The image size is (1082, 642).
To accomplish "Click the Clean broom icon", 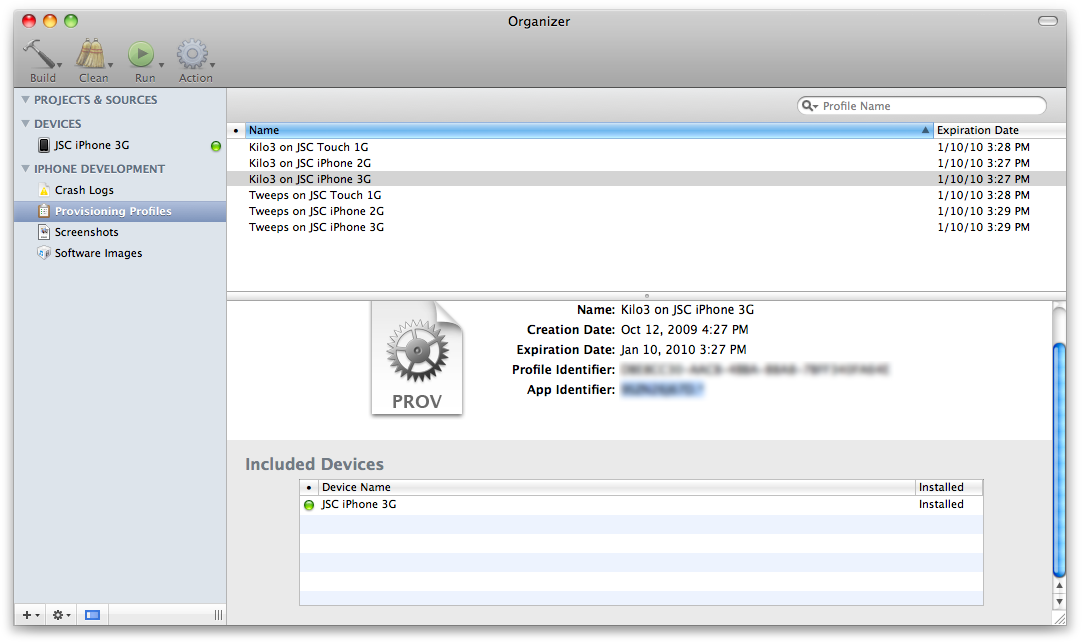I will click(92, 56).
